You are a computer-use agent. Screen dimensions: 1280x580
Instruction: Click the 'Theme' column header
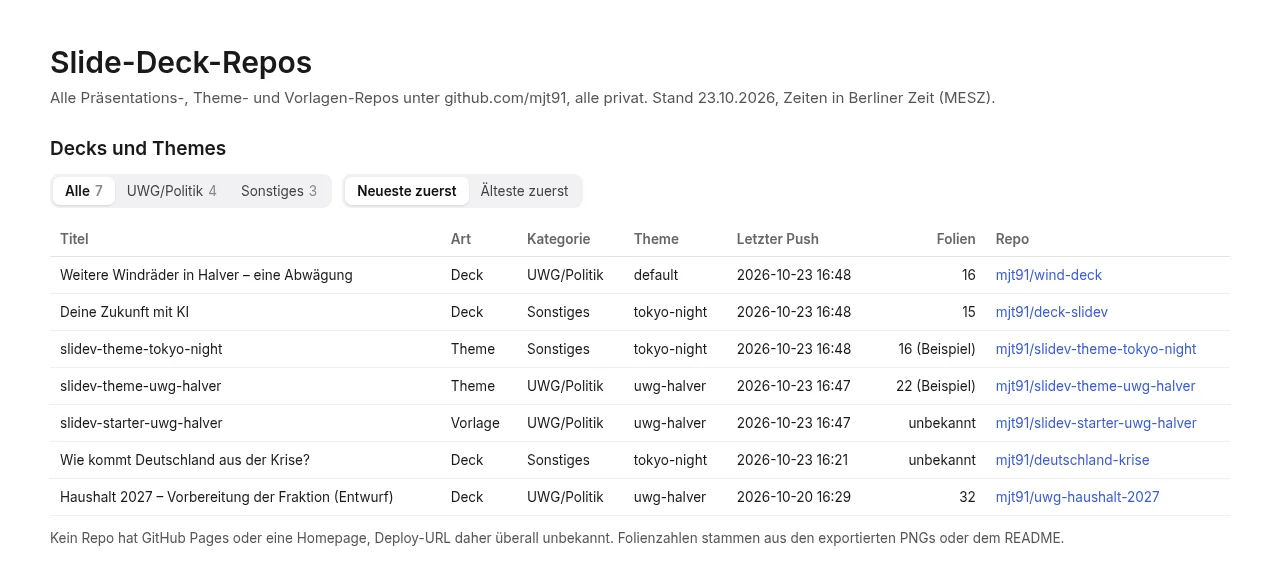click(656, 239)
